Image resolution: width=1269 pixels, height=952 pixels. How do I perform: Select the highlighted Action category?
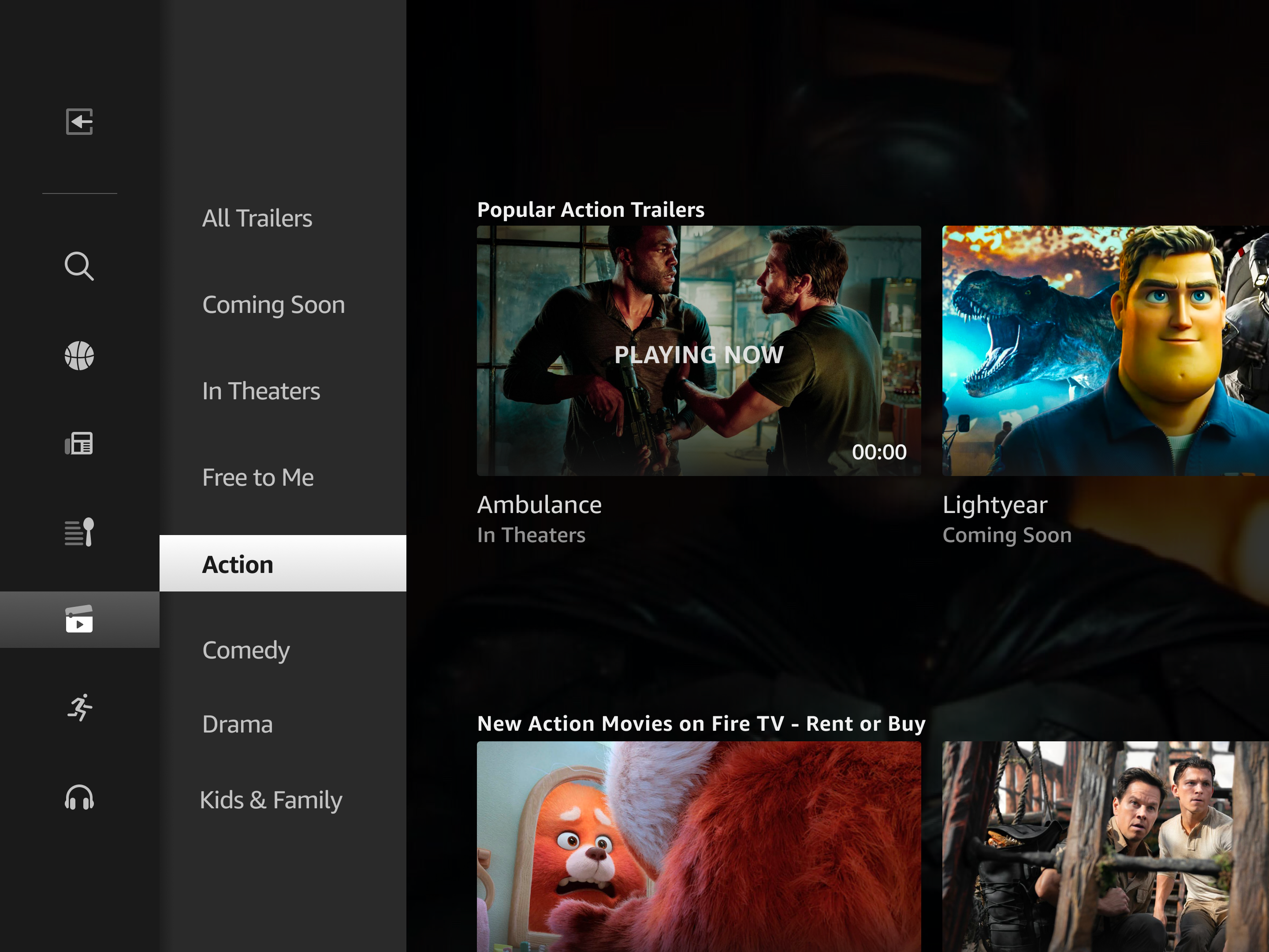pyautogui.click(x=283, y=563)
